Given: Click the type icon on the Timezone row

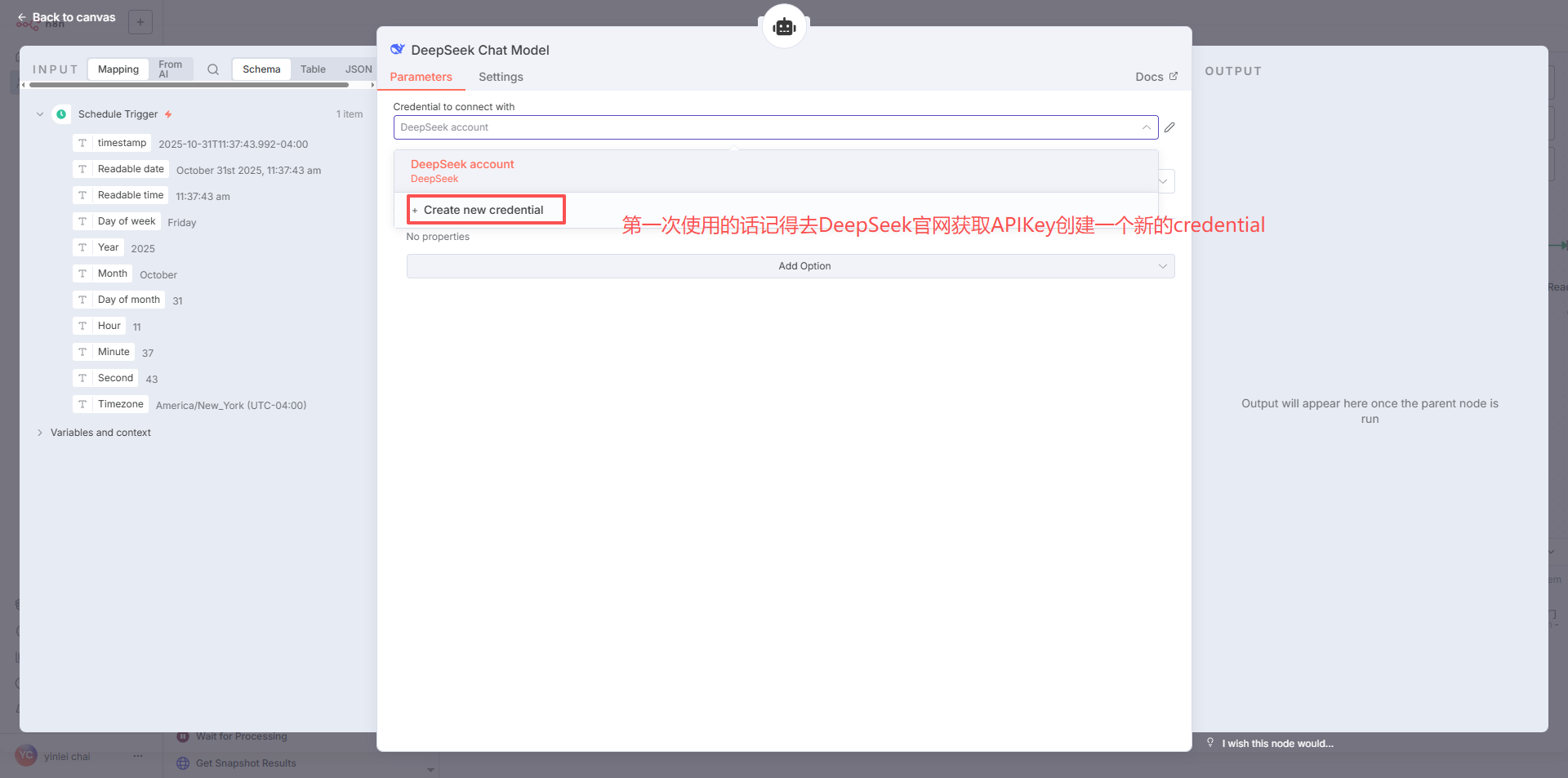Looking at the screenshot, I should pos(82,404).
